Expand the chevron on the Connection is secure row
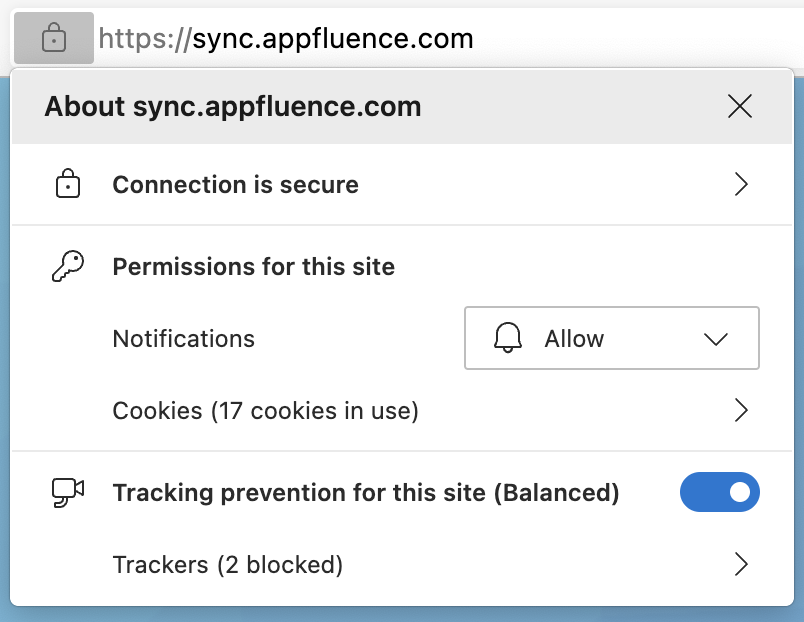The height and width of the screenshot is (622, 804). click(741, 184)
